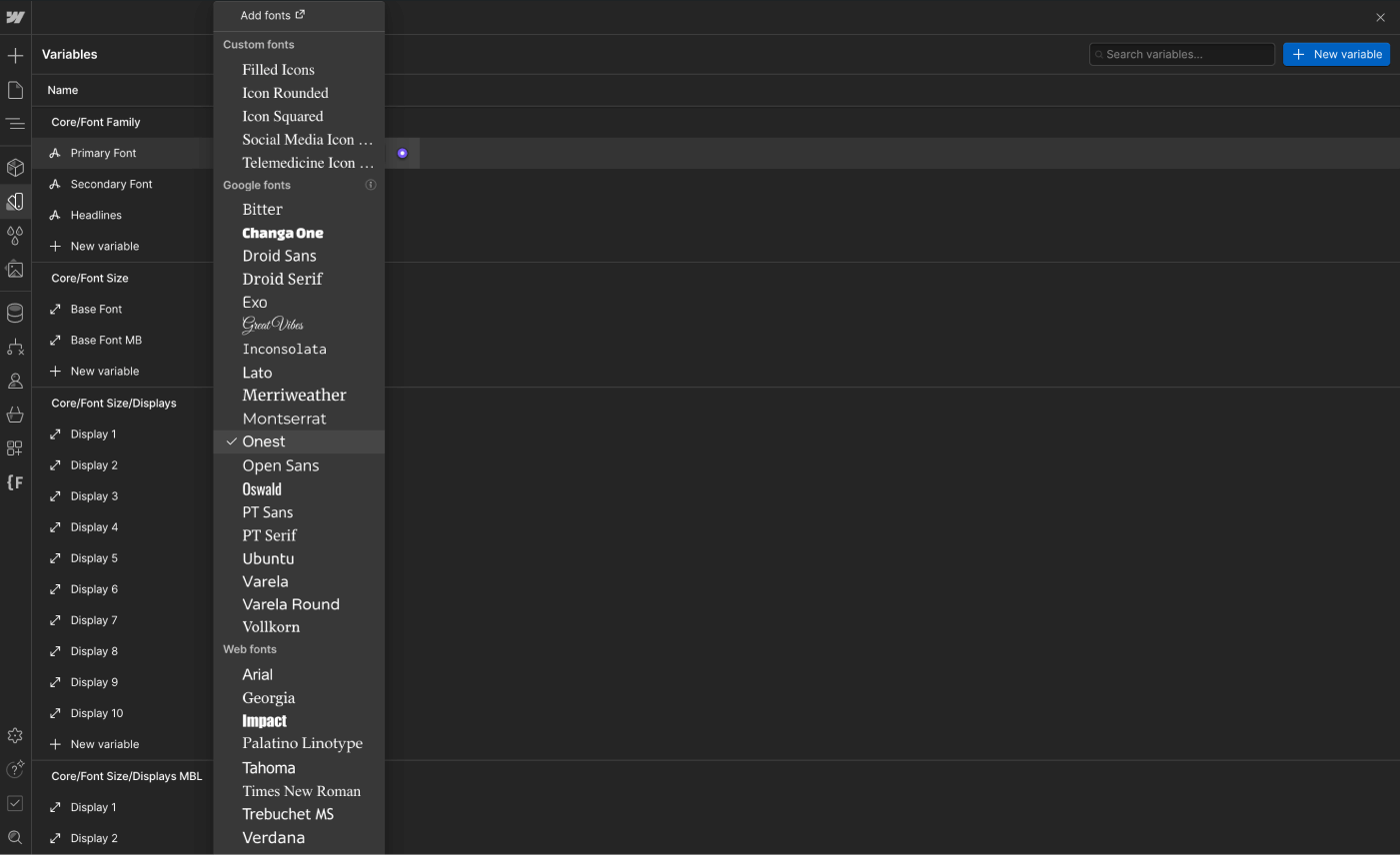Open the Users account icon
This screenshot has height=855, width=1400.
pyautogui.click(x=15, y=382)
